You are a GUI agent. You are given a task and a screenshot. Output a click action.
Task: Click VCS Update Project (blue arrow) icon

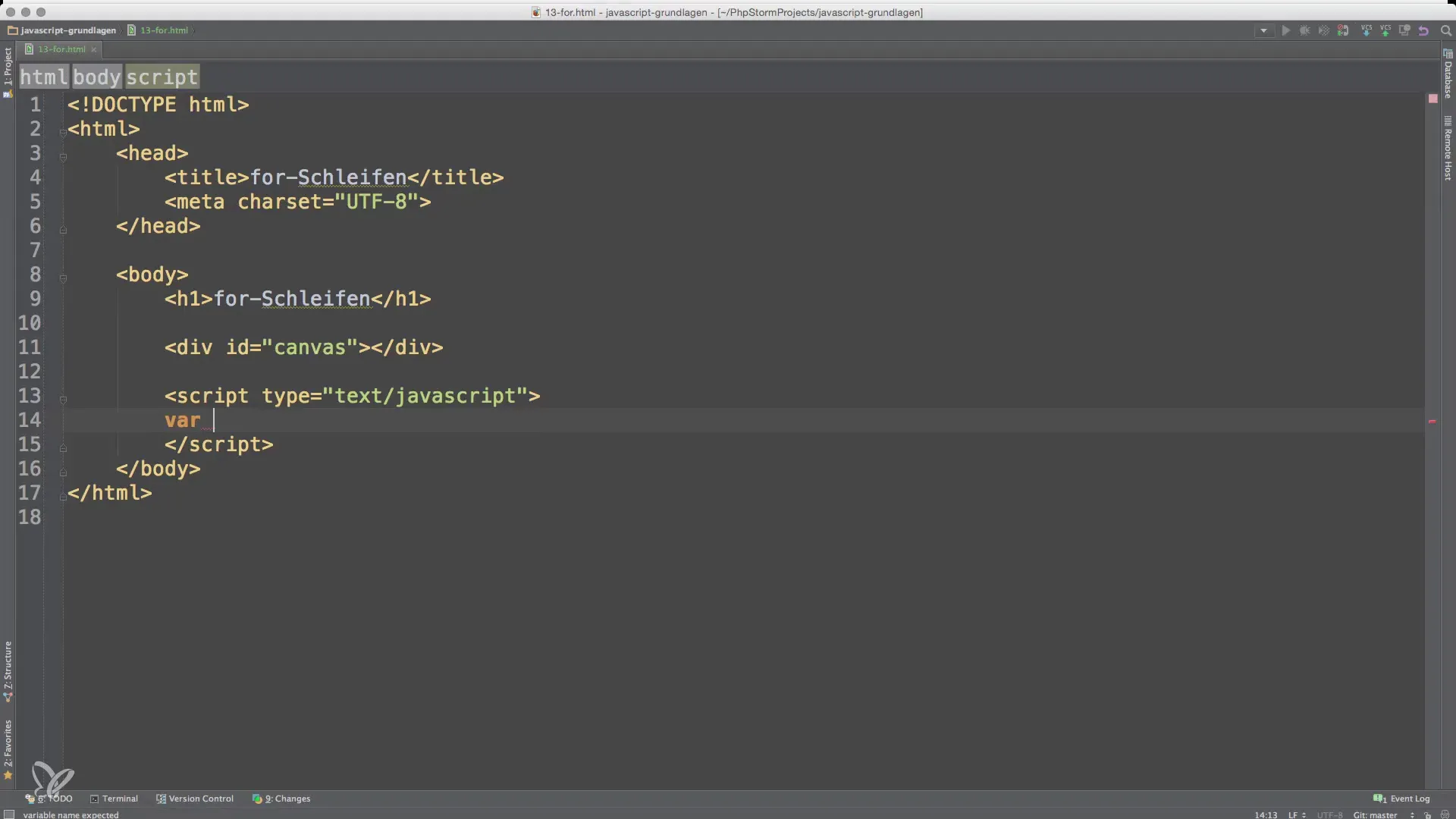click(x=1367, y=31)
